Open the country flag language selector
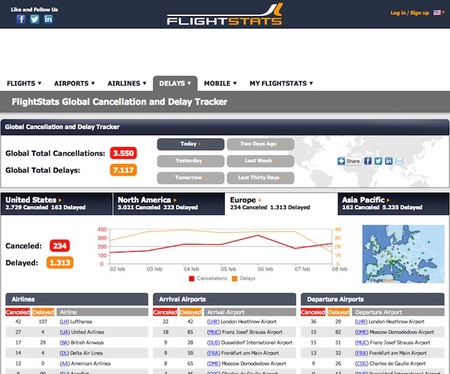This screenshot has height=374, width=450. [x=439, y=13]
